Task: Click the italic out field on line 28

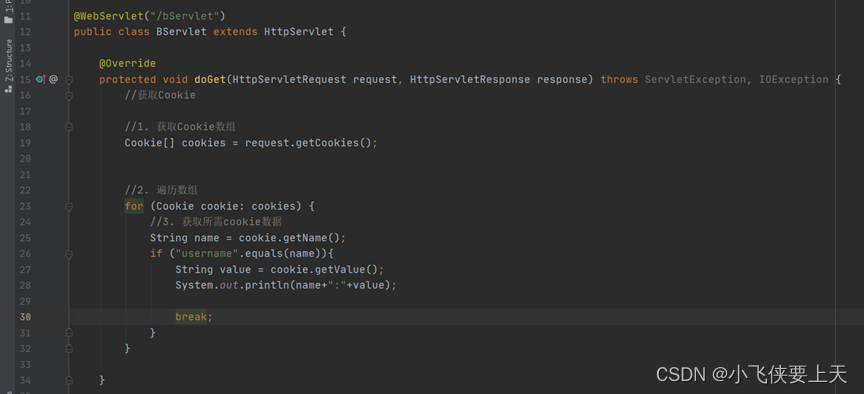Action: coord(229,285)
